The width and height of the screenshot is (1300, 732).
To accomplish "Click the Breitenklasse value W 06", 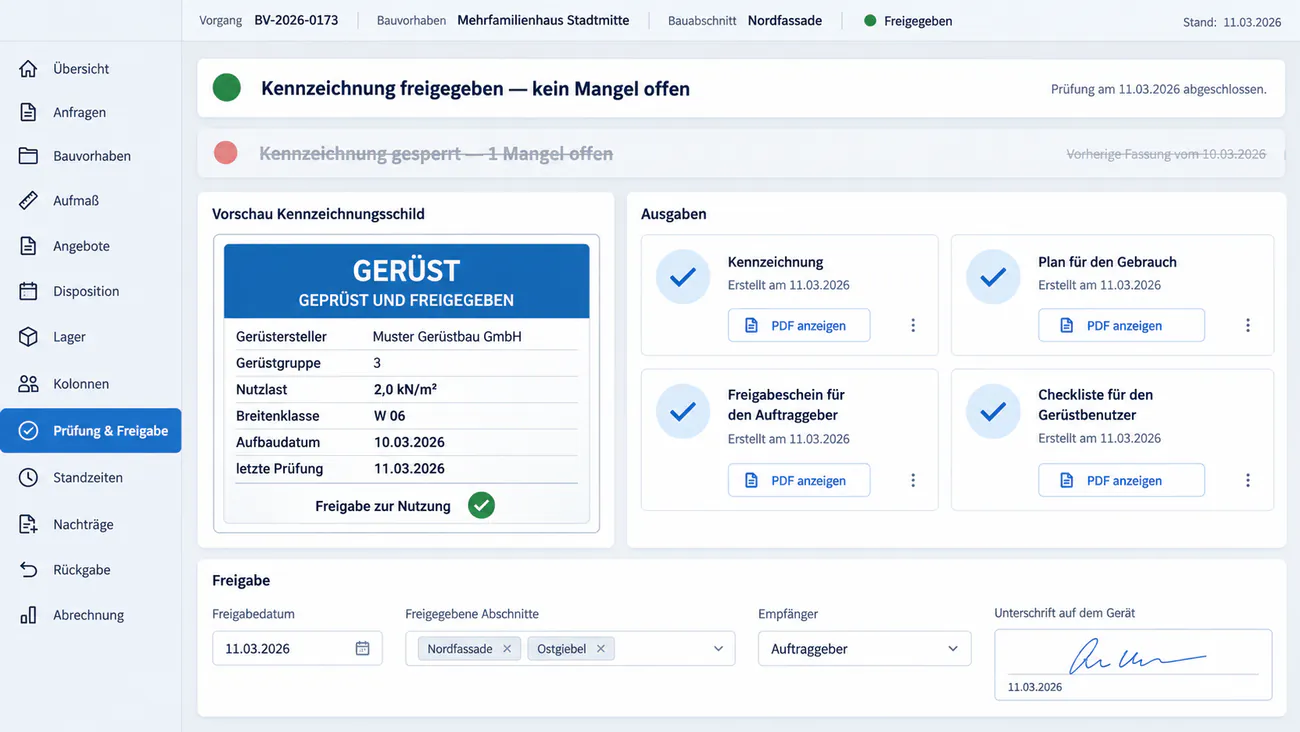I will (x=390, y=415).
